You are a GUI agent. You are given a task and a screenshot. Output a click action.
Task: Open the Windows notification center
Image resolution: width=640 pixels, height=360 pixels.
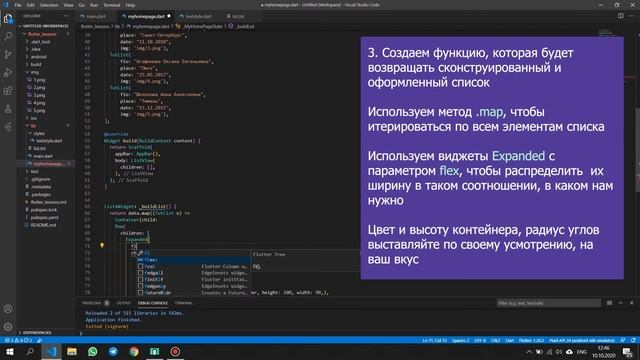(x=627, y=352)
